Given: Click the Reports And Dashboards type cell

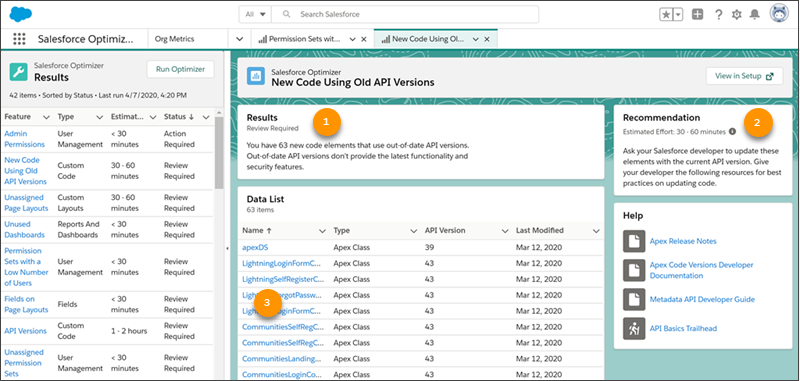Looking at the screenshot, I should (79, 230).
